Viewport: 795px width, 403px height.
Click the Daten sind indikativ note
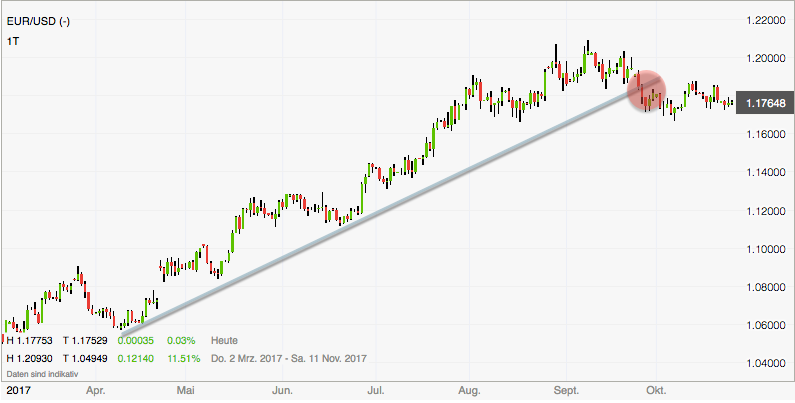coord(43,374)
